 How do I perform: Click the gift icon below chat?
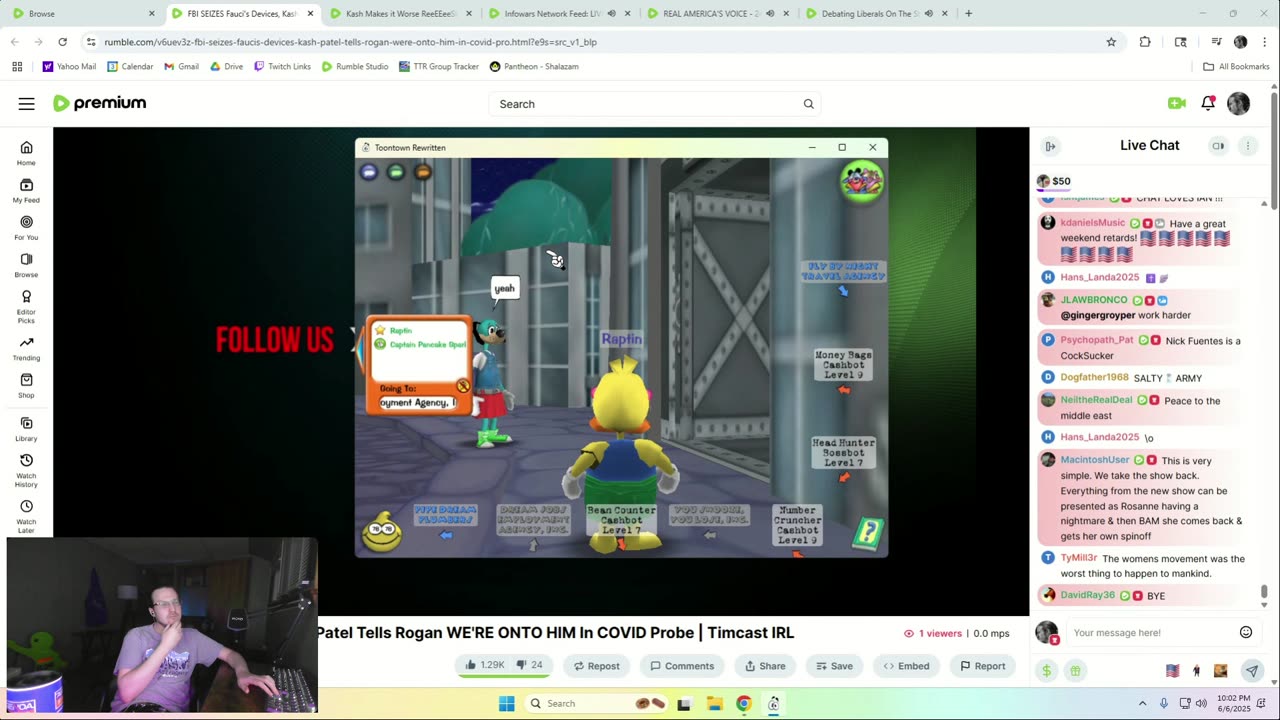[x=1075, y=671]
